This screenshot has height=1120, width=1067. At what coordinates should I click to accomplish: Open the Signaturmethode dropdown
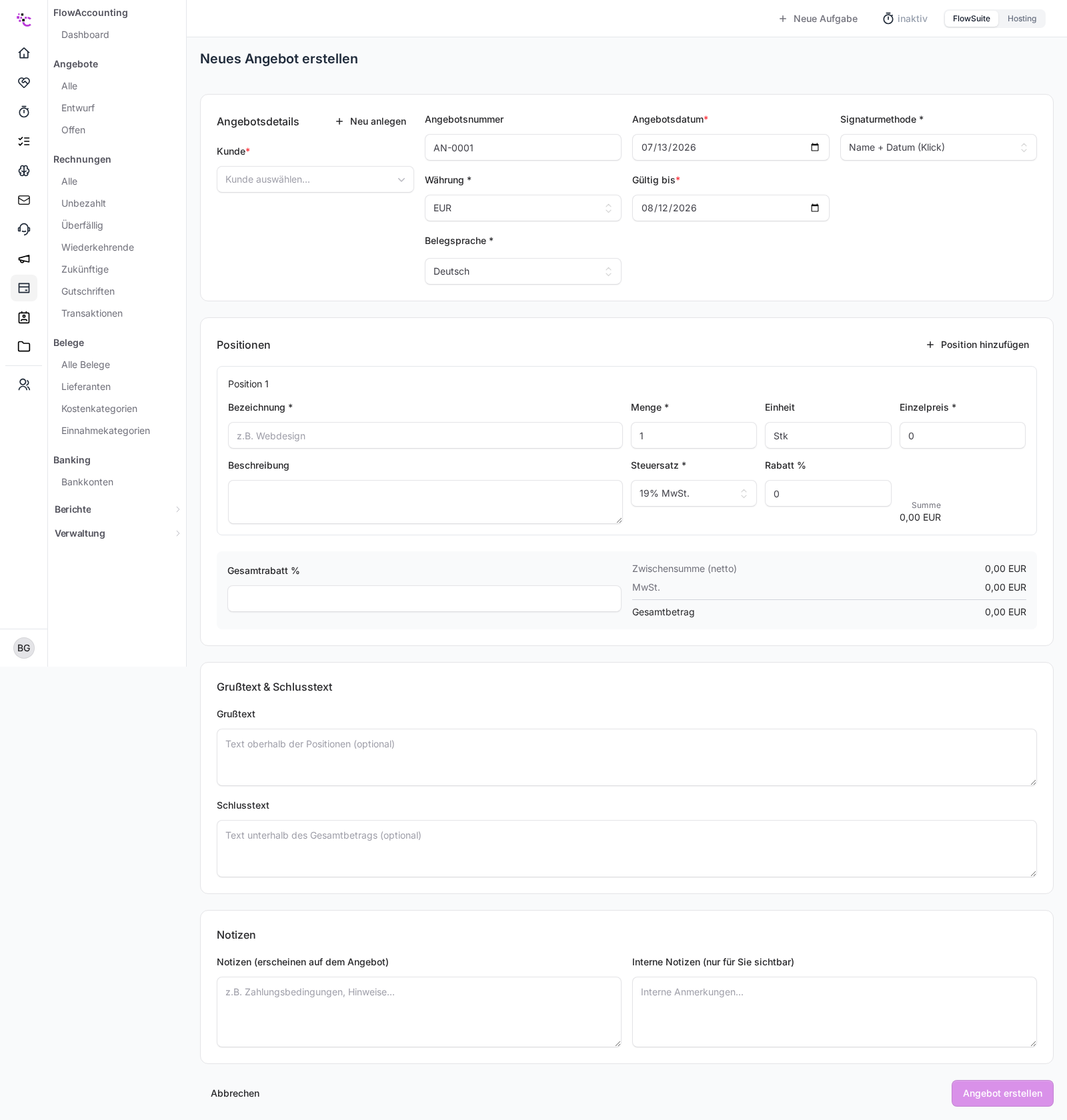pos(938,147)
